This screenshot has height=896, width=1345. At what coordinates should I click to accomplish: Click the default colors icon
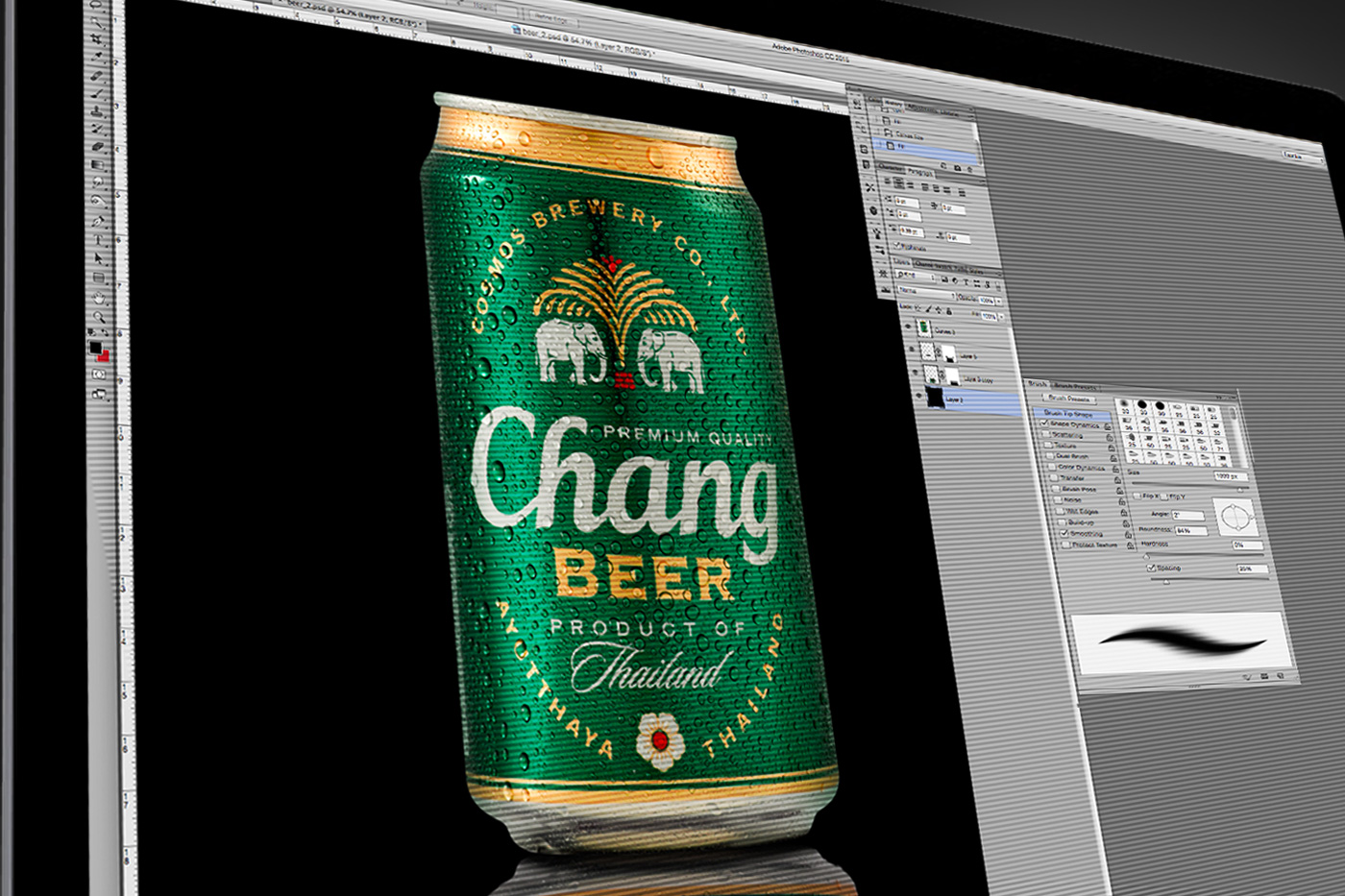[89, 331]
